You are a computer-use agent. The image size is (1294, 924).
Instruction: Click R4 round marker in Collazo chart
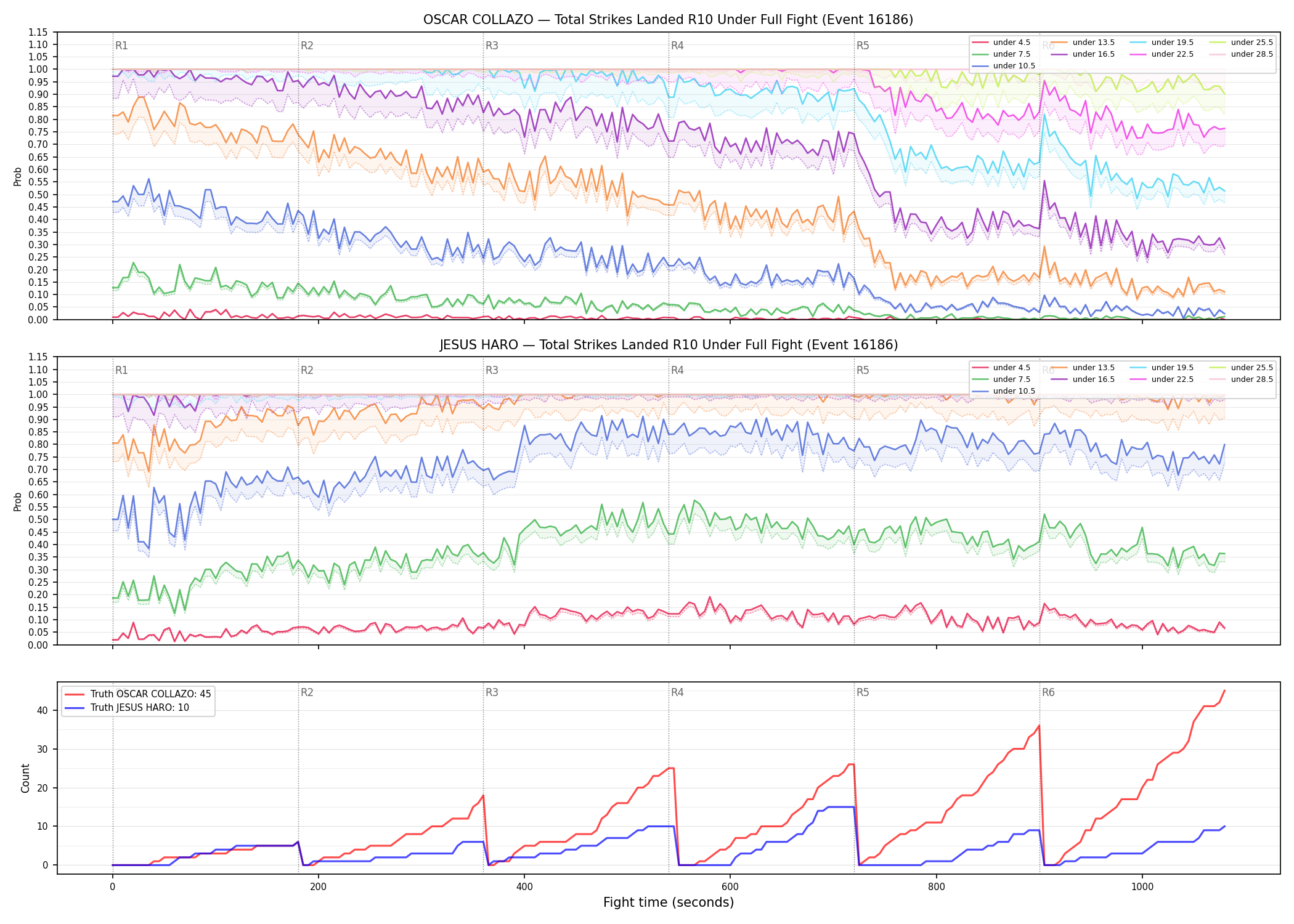(677, 46)
